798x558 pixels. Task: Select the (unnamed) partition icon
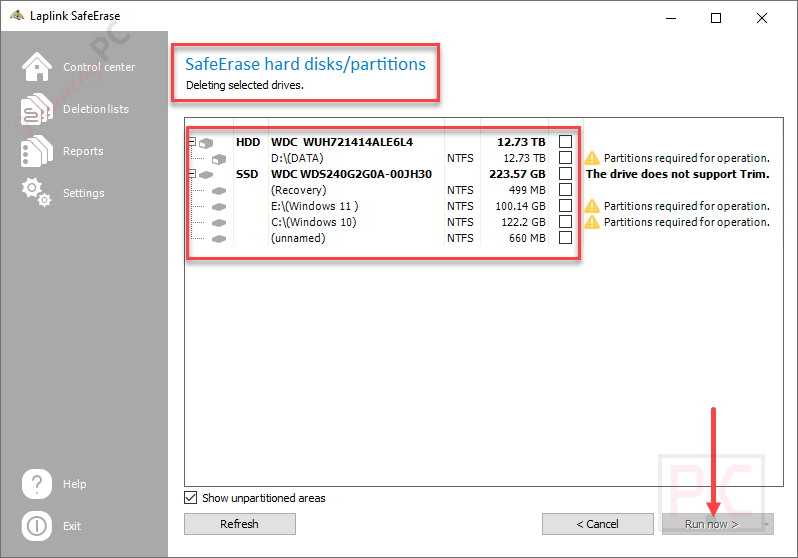(219, 238)
